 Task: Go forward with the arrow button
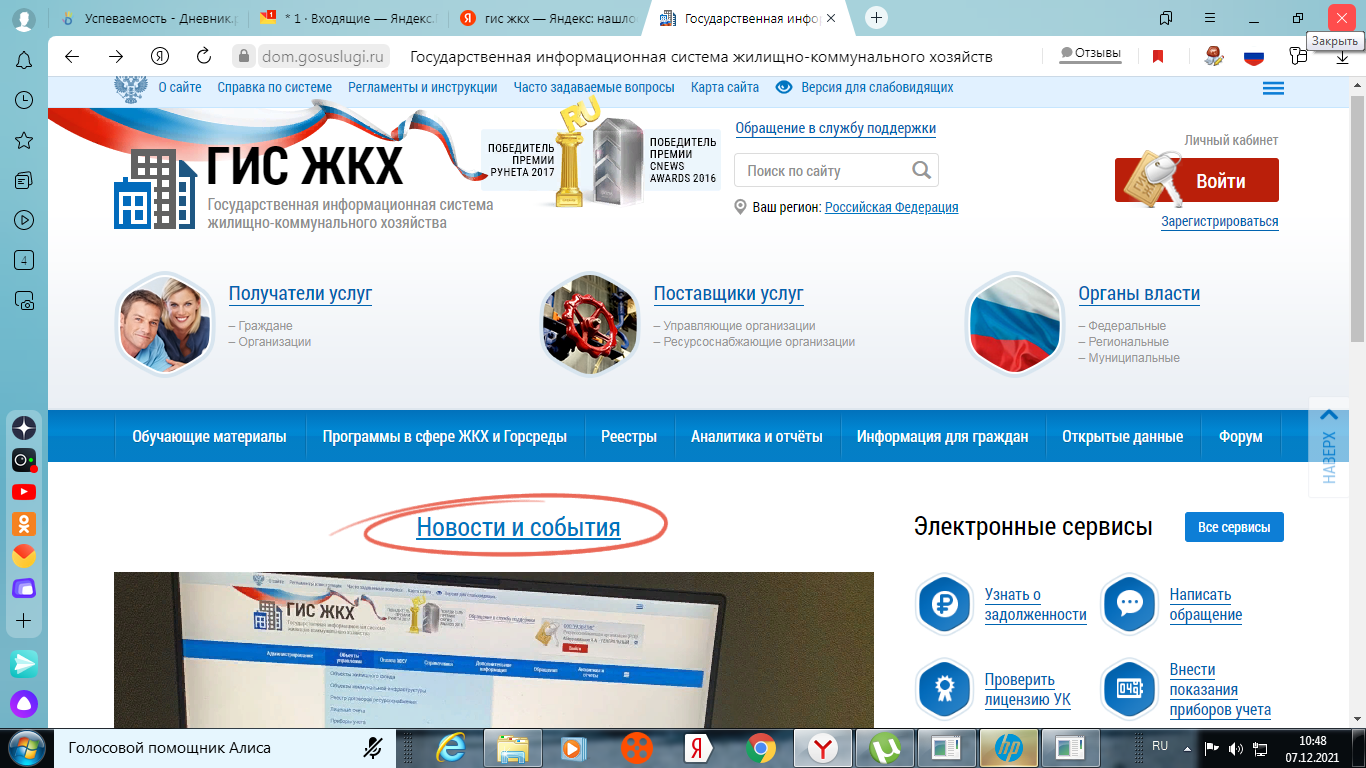pyautogui.click(x=116, y=56)
